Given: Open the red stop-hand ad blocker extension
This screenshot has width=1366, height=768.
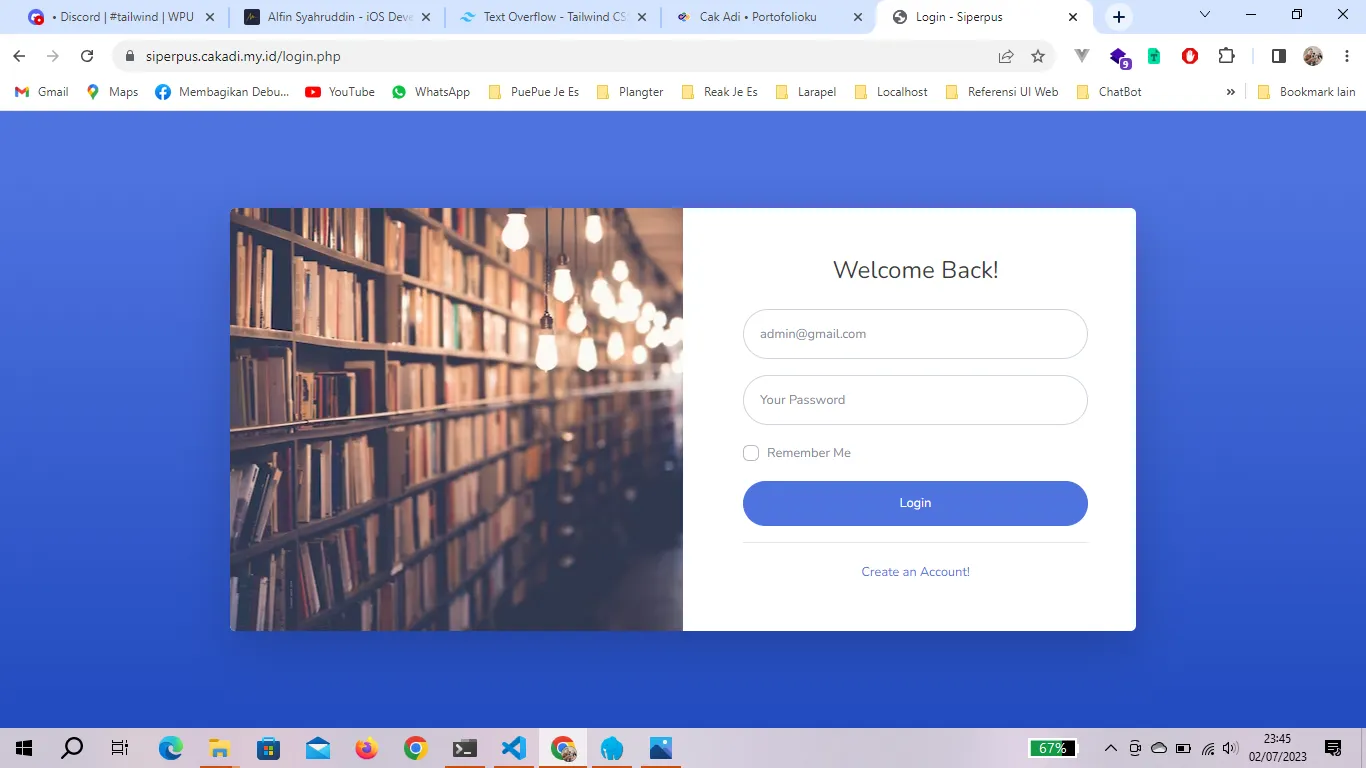Looking at the screenshot, I should (x=1190, y=57).
